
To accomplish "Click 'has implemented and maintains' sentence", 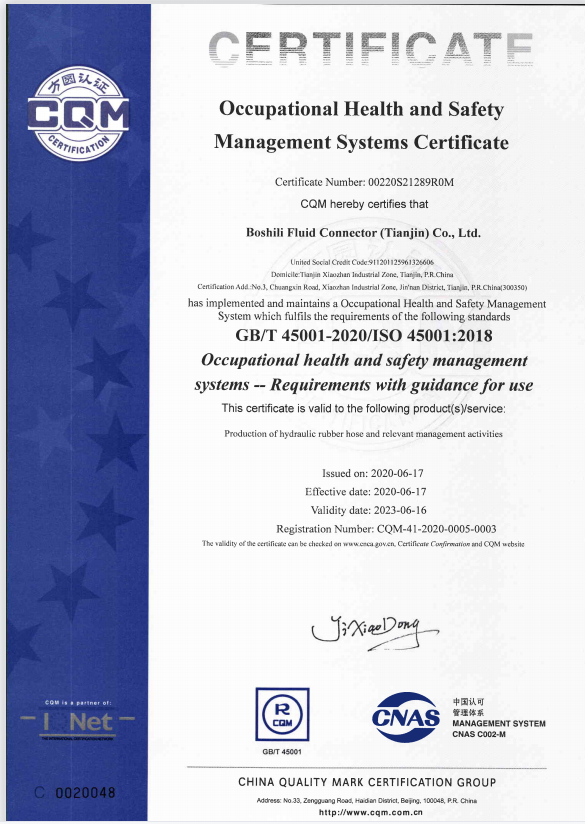I will click(367, 310).
